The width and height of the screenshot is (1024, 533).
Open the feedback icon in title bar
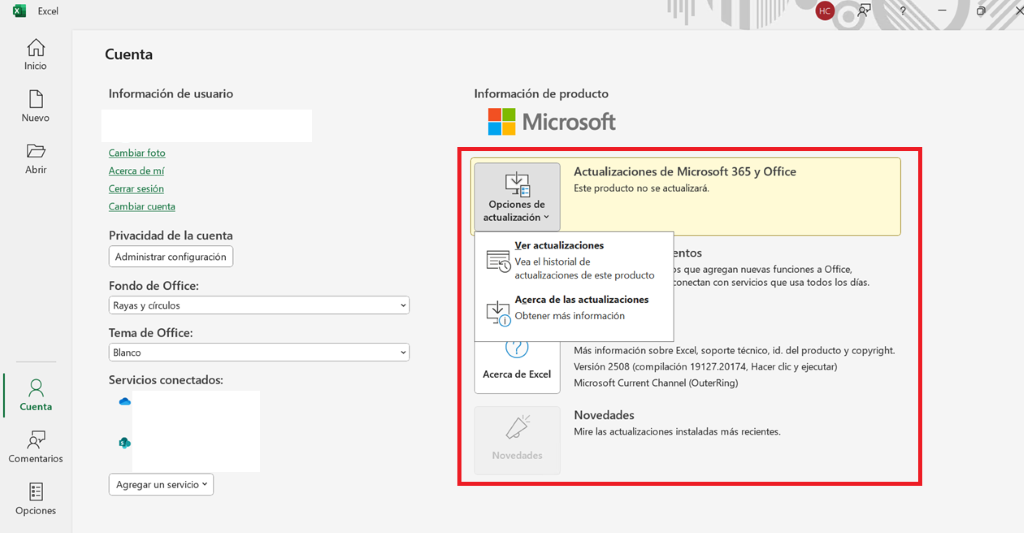click(x=864, y=10)
